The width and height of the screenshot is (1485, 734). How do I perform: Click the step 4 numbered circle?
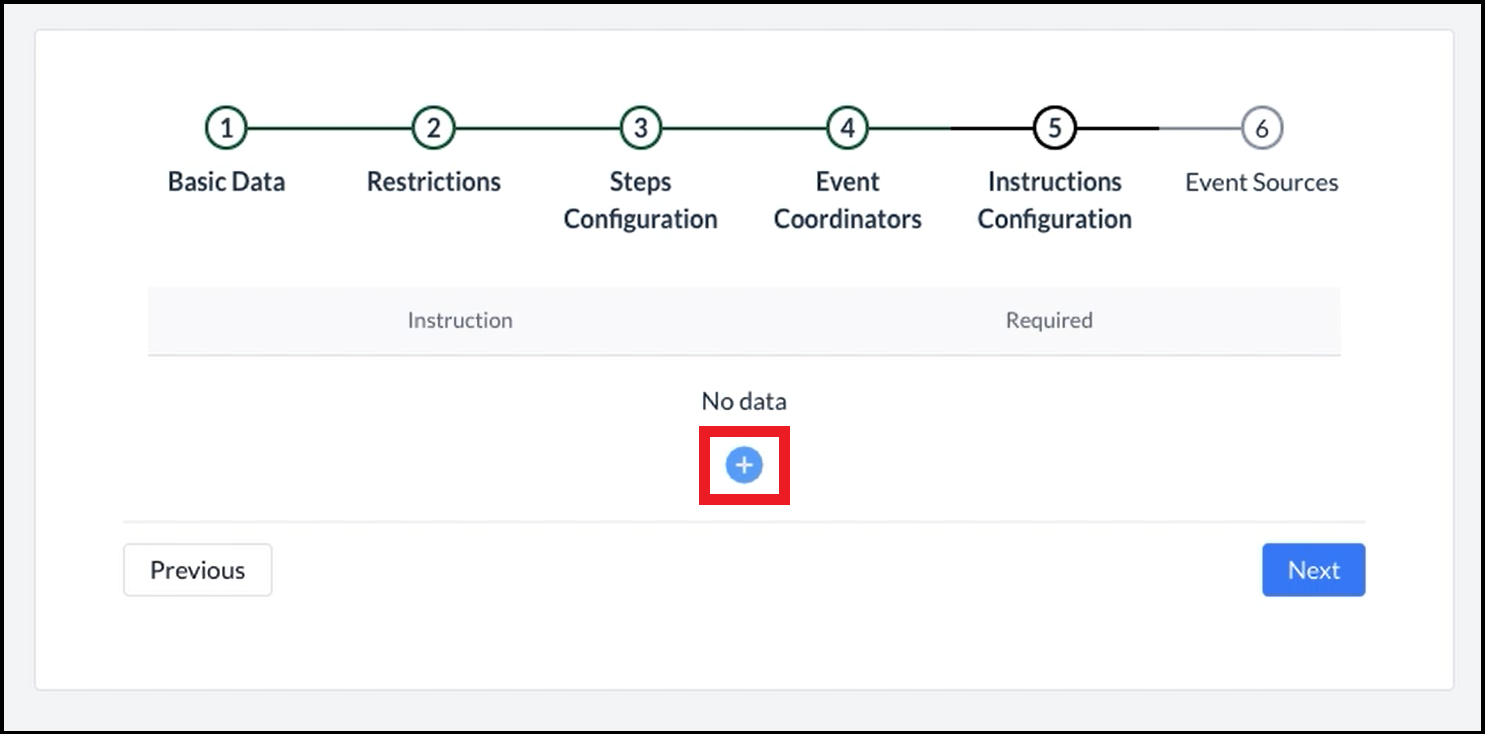pyautogui.click(x=848, y=128)
